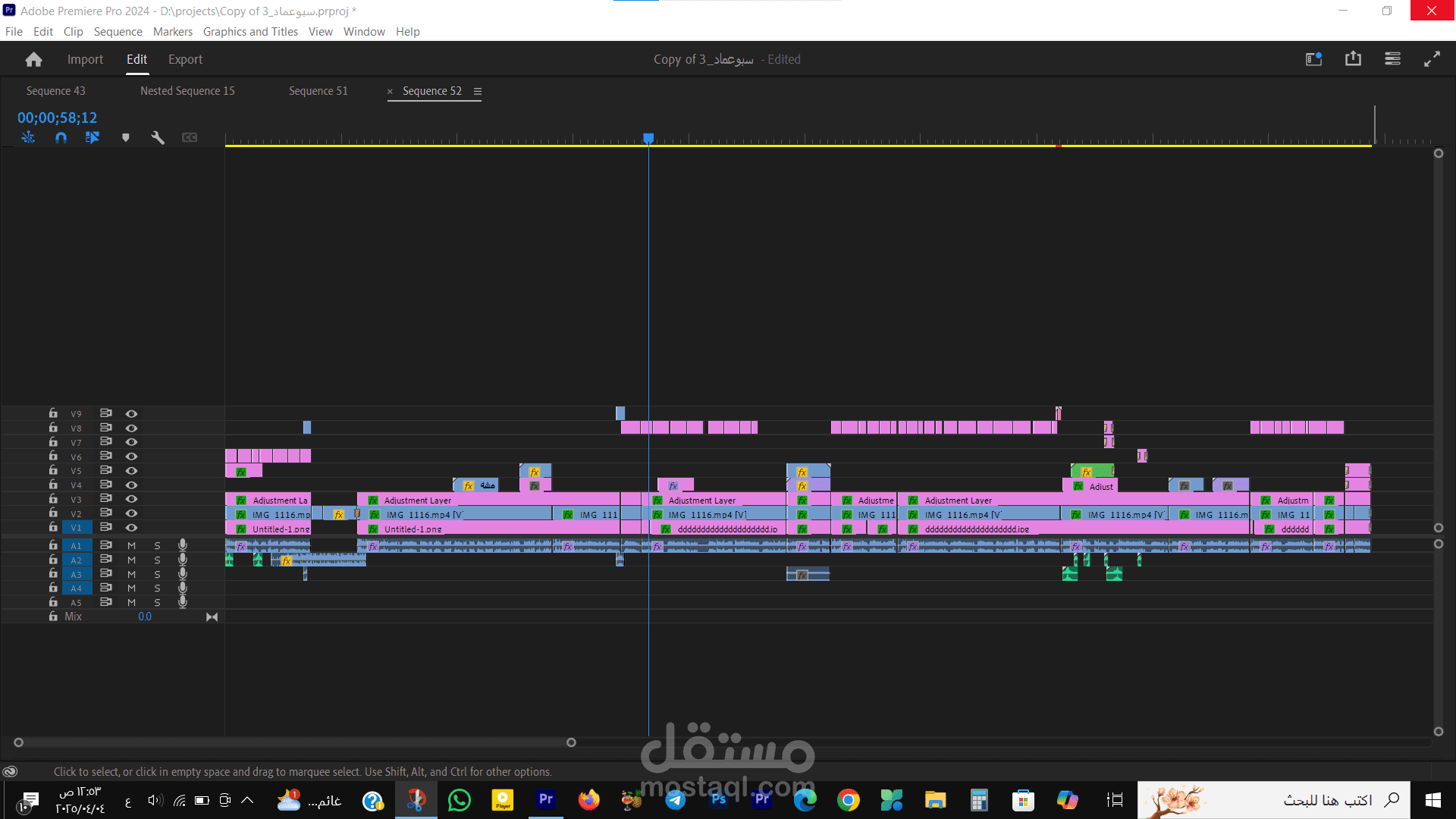This screenshot has width=1456, height=819.
Task: Toggle insert sequences as nests icon
Action: tap(28, 137)
